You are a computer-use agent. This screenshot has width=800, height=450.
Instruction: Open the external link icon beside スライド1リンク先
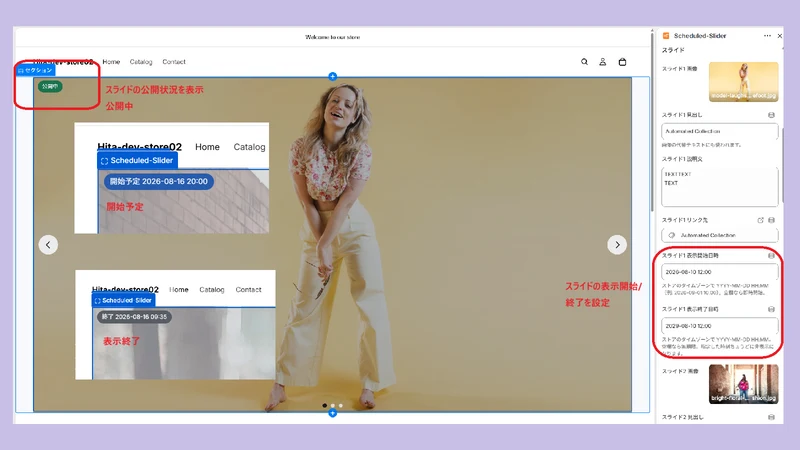(760, 220)
